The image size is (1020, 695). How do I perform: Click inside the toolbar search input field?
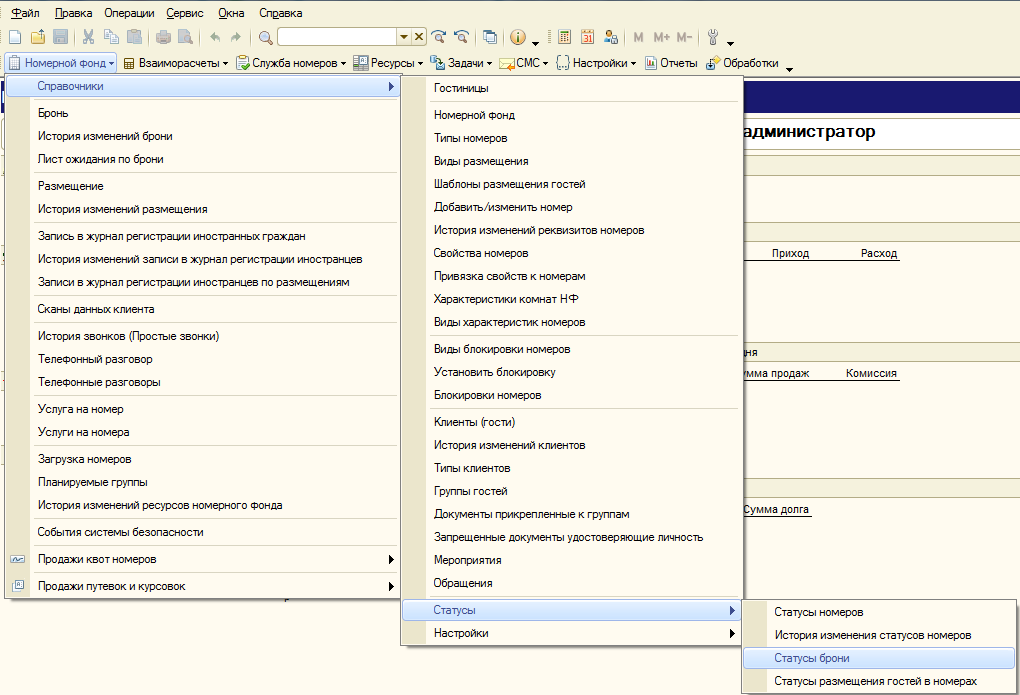point(337,37)
